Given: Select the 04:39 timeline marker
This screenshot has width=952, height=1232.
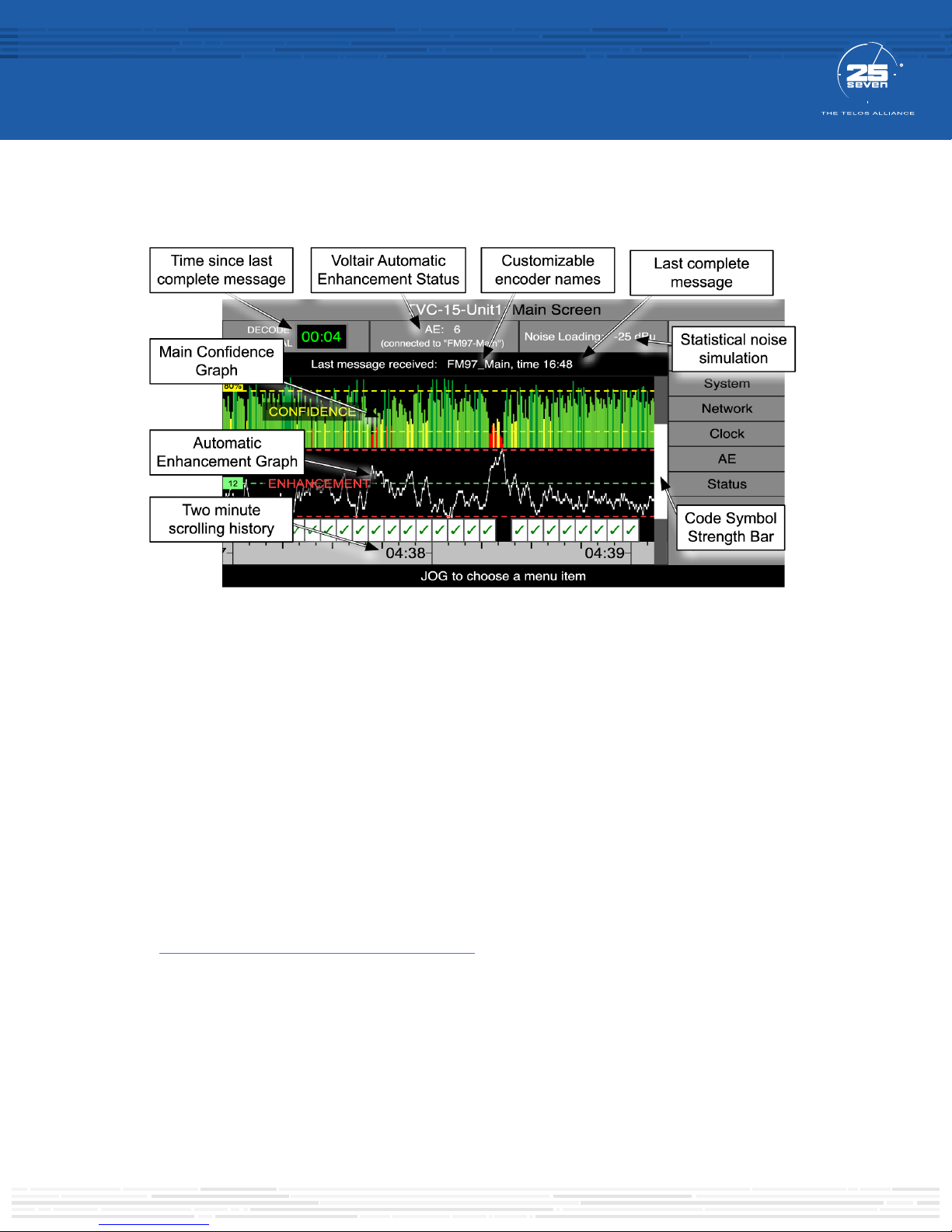Looking at the screenshot, I should tap(605, 553).
